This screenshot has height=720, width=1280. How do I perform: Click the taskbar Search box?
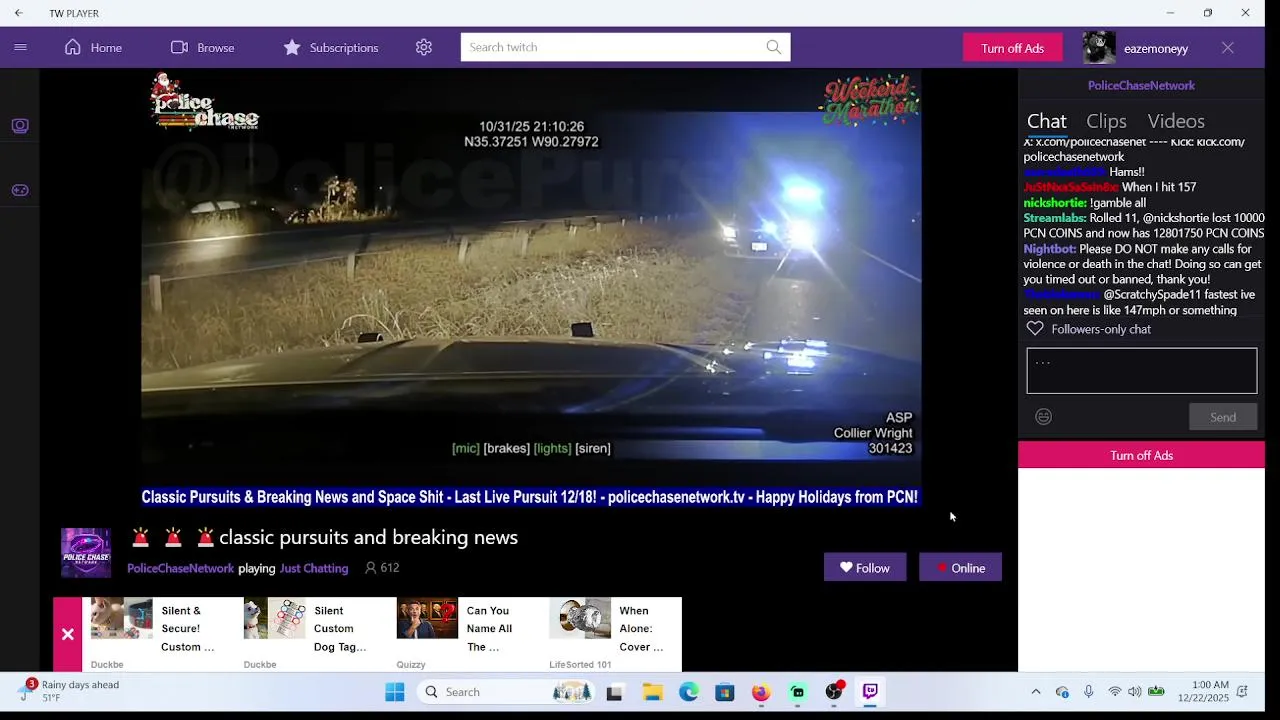click(506, 692)
